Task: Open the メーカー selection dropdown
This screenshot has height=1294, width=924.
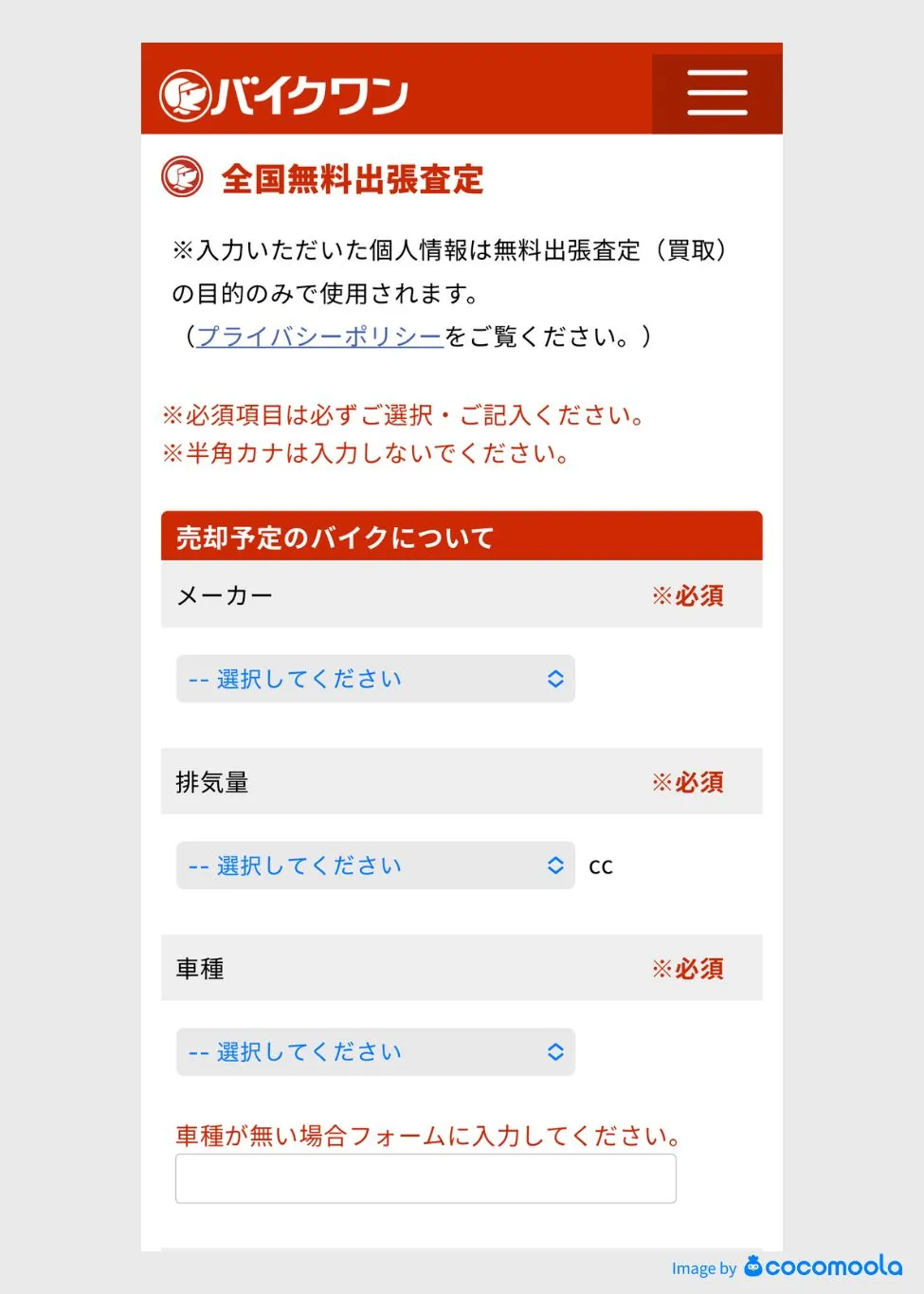Action: [x=375, y=679]
